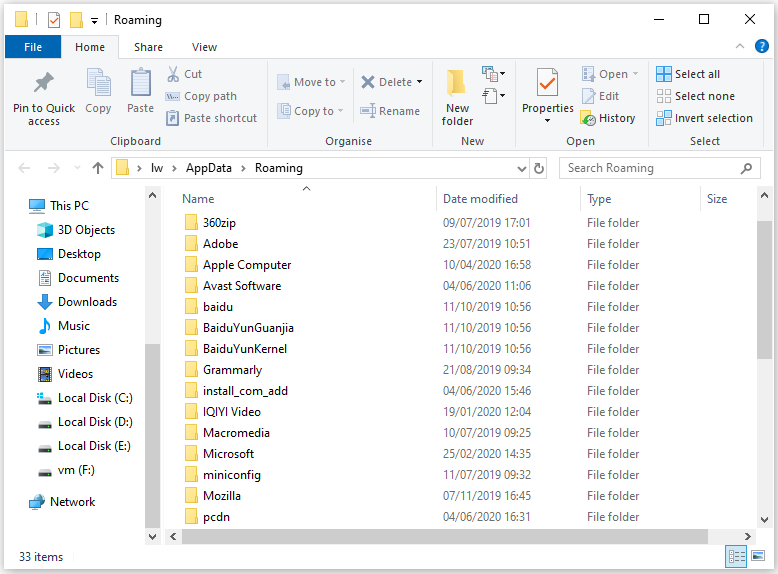Go up one folder level using the arrow

[97, 168]
